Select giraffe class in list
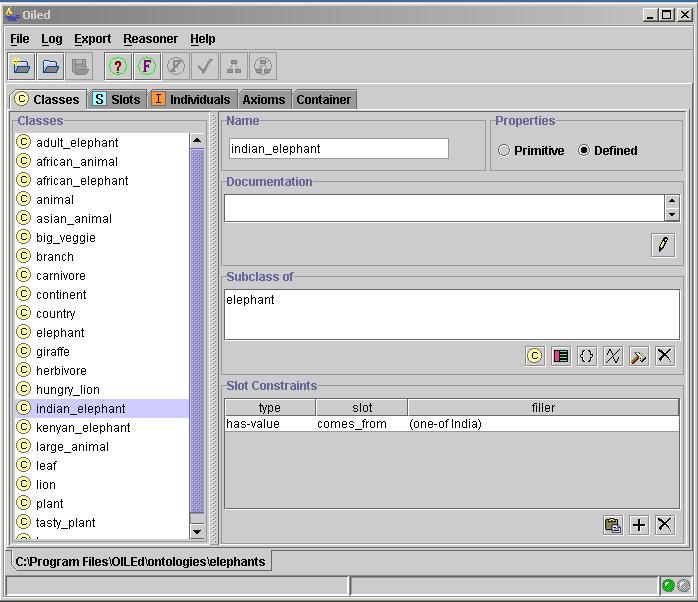698x602 pixels. [x=102, y=351]
